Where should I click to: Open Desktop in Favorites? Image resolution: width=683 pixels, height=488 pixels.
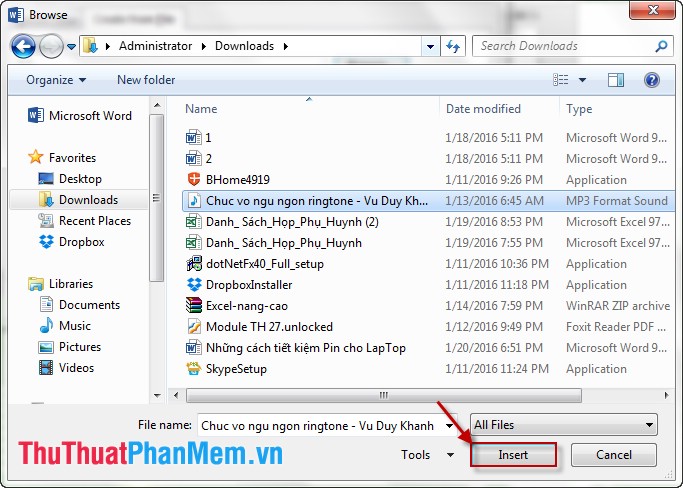tap(70, 179)
